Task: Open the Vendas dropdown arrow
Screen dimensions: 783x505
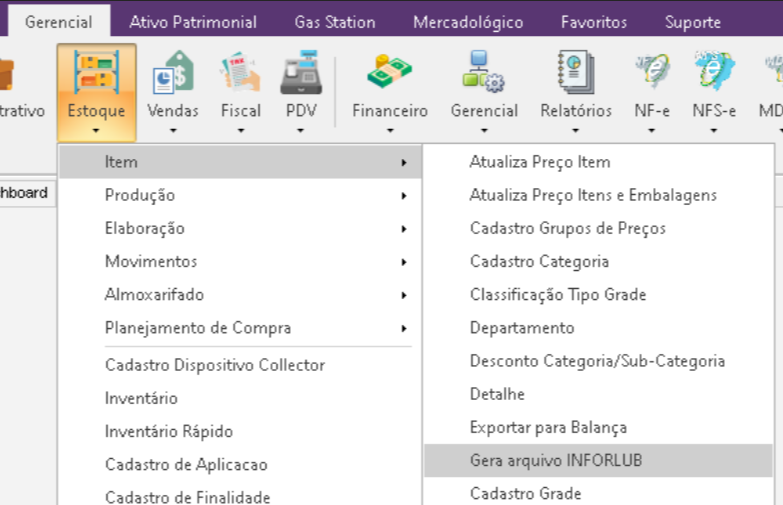Action: [x=173, y=129]
